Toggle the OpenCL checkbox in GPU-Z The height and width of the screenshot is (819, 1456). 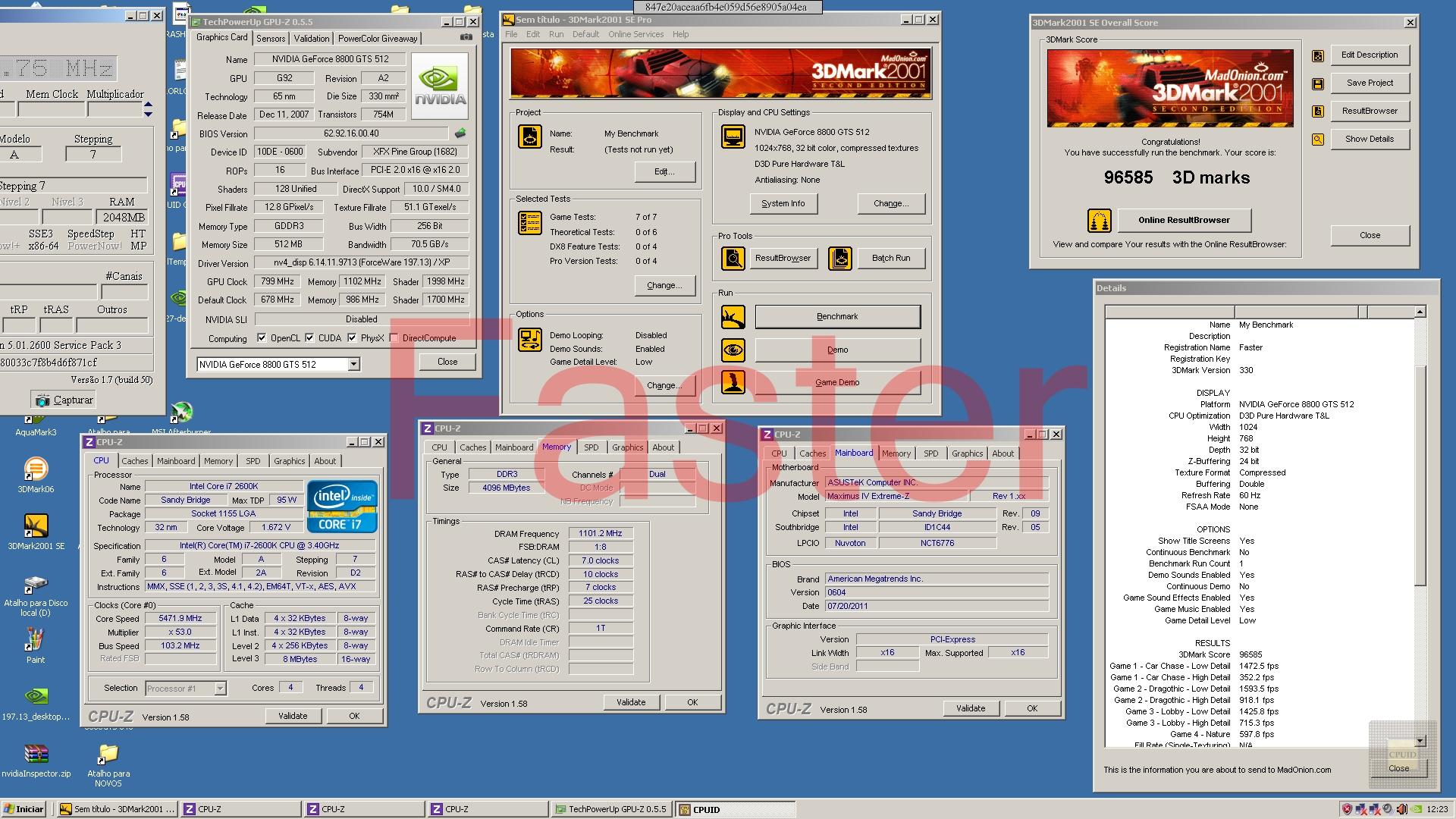click(262, 338)
